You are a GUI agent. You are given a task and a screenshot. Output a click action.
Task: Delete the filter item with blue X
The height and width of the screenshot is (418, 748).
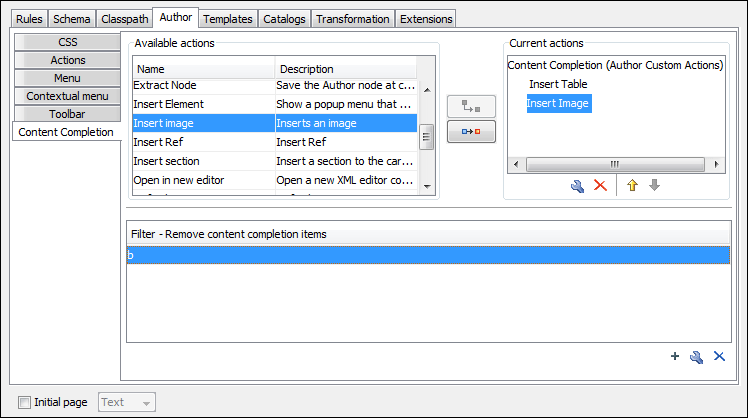719,357
